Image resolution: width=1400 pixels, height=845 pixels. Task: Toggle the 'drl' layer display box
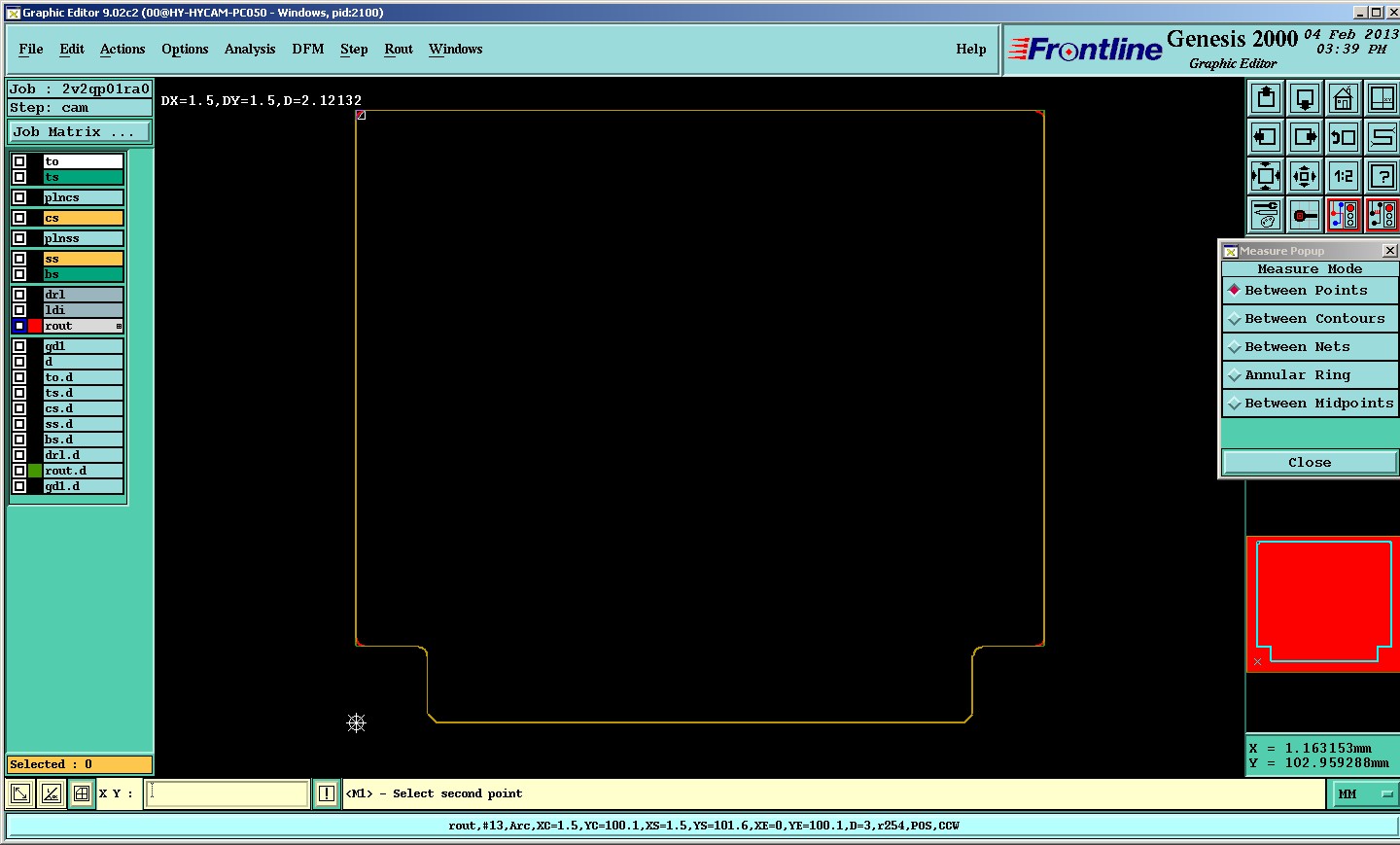tap(19, 295)
